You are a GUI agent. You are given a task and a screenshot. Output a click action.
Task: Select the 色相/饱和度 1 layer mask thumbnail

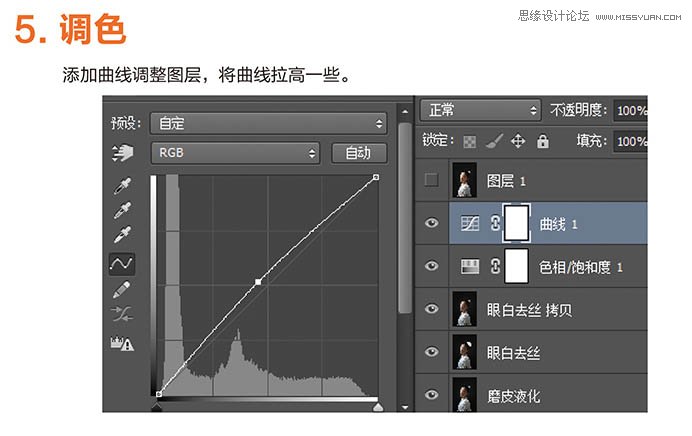click(x=516, y=266)
